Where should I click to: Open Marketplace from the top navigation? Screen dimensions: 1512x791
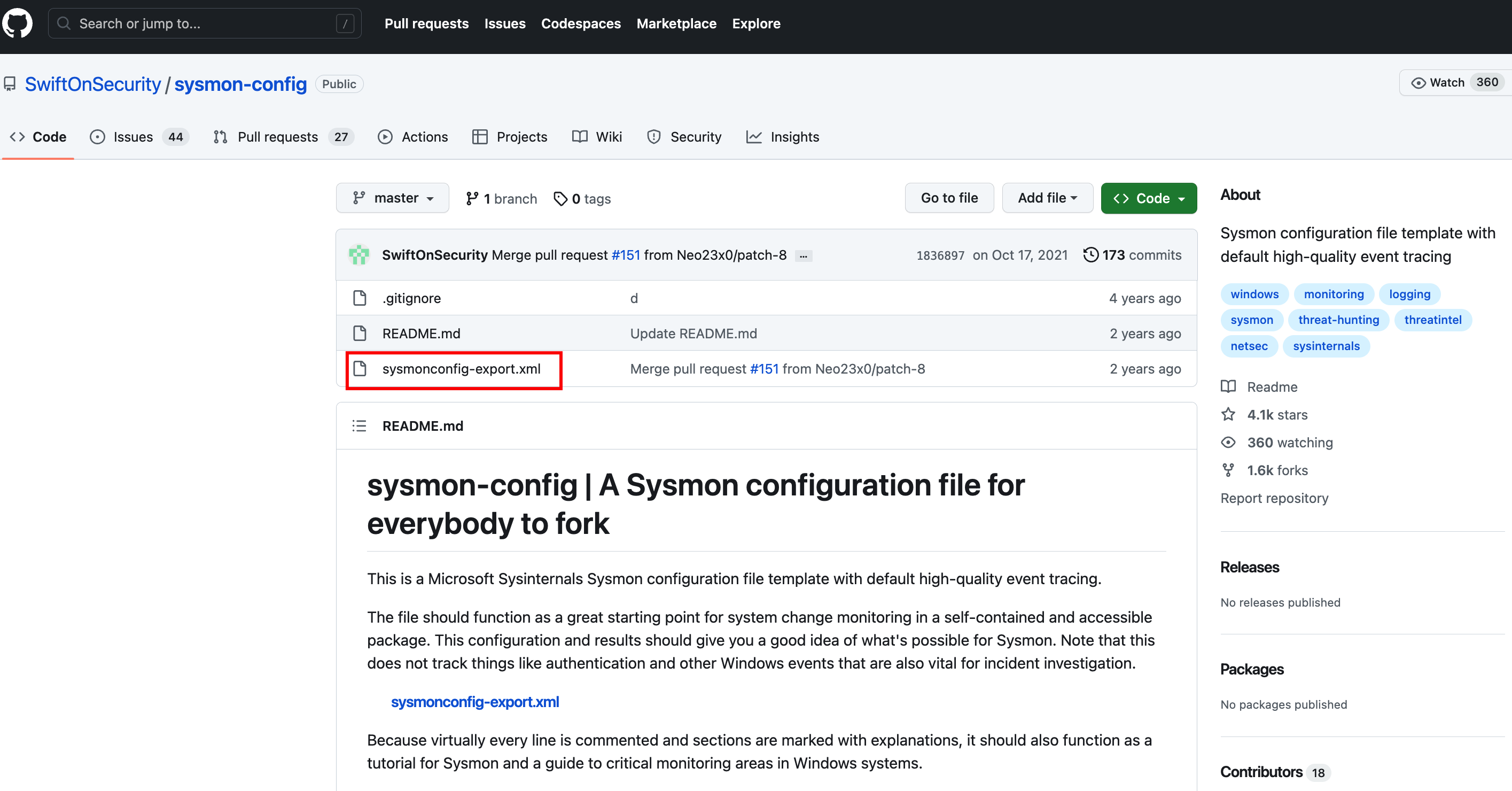676,24
